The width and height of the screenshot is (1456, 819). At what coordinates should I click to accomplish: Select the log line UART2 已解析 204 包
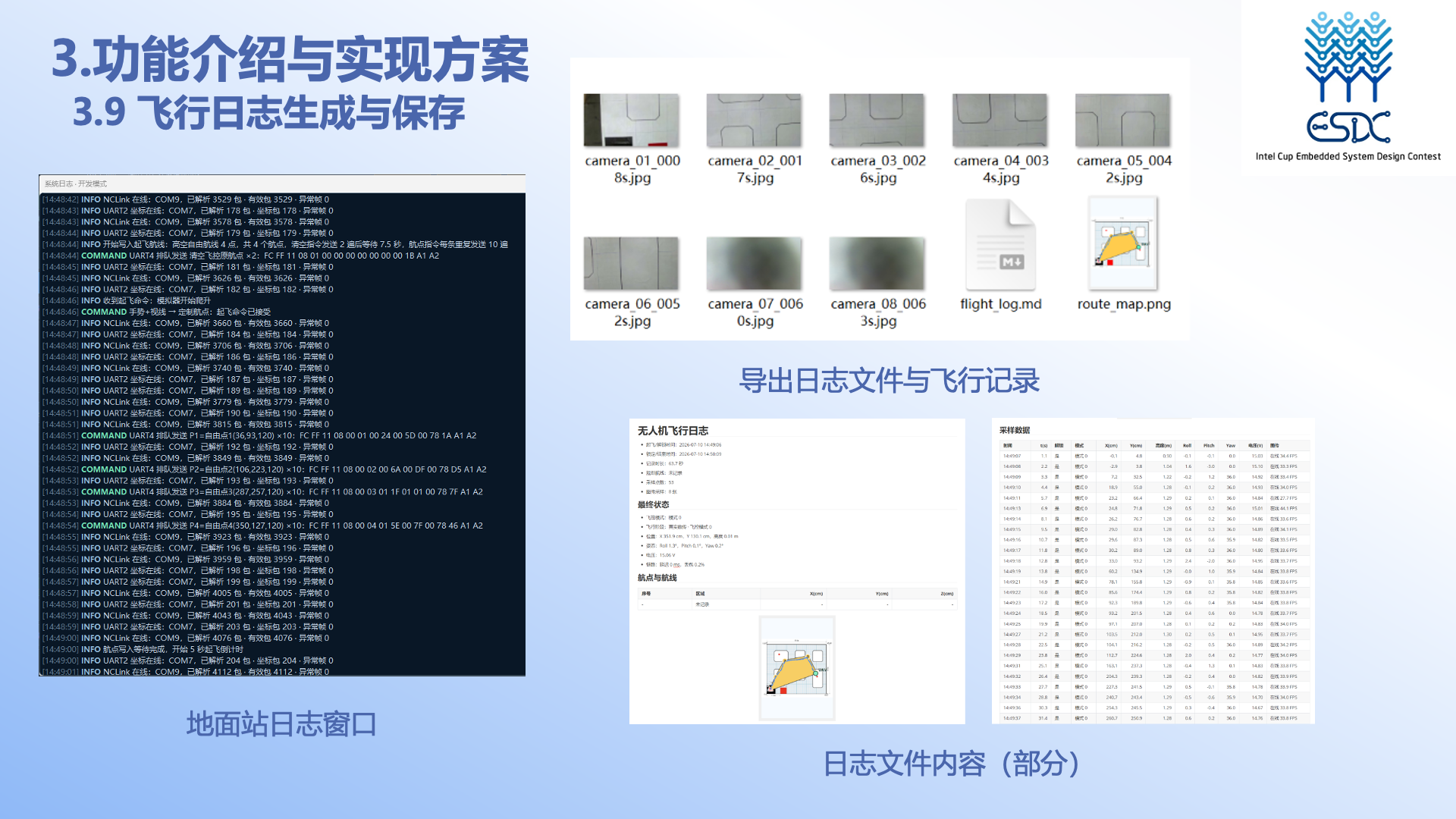pos(188,661)
